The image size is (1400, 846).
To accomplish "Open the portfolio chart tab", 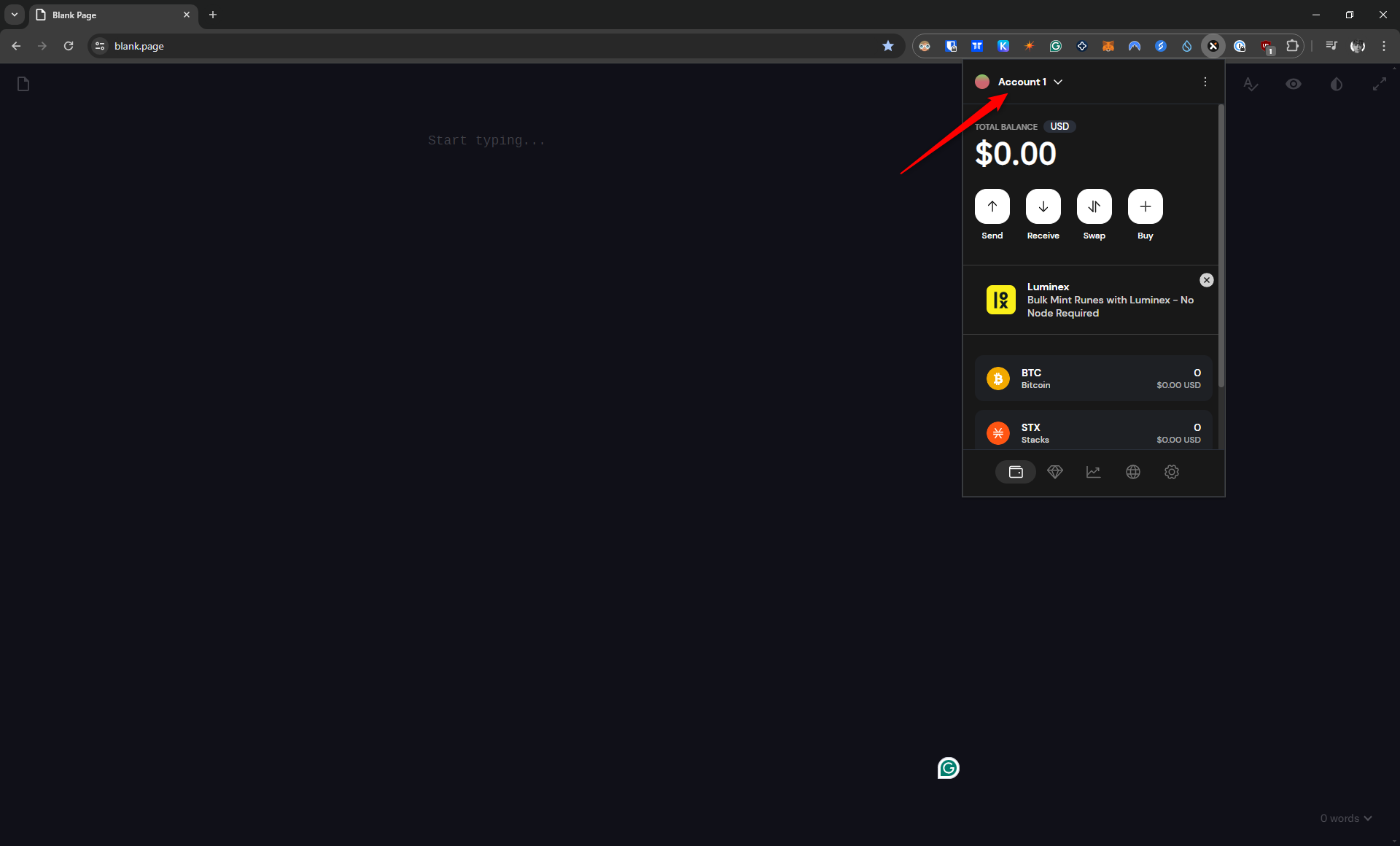I will [x=1093, y=472].
